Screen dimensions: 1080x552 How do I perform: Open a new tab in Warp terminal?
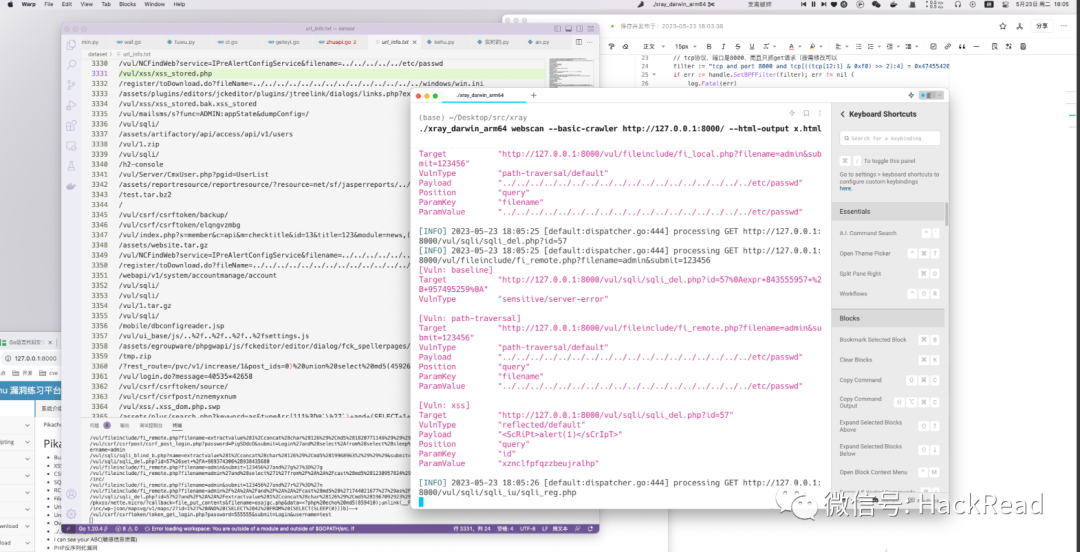tap(533, 95)
